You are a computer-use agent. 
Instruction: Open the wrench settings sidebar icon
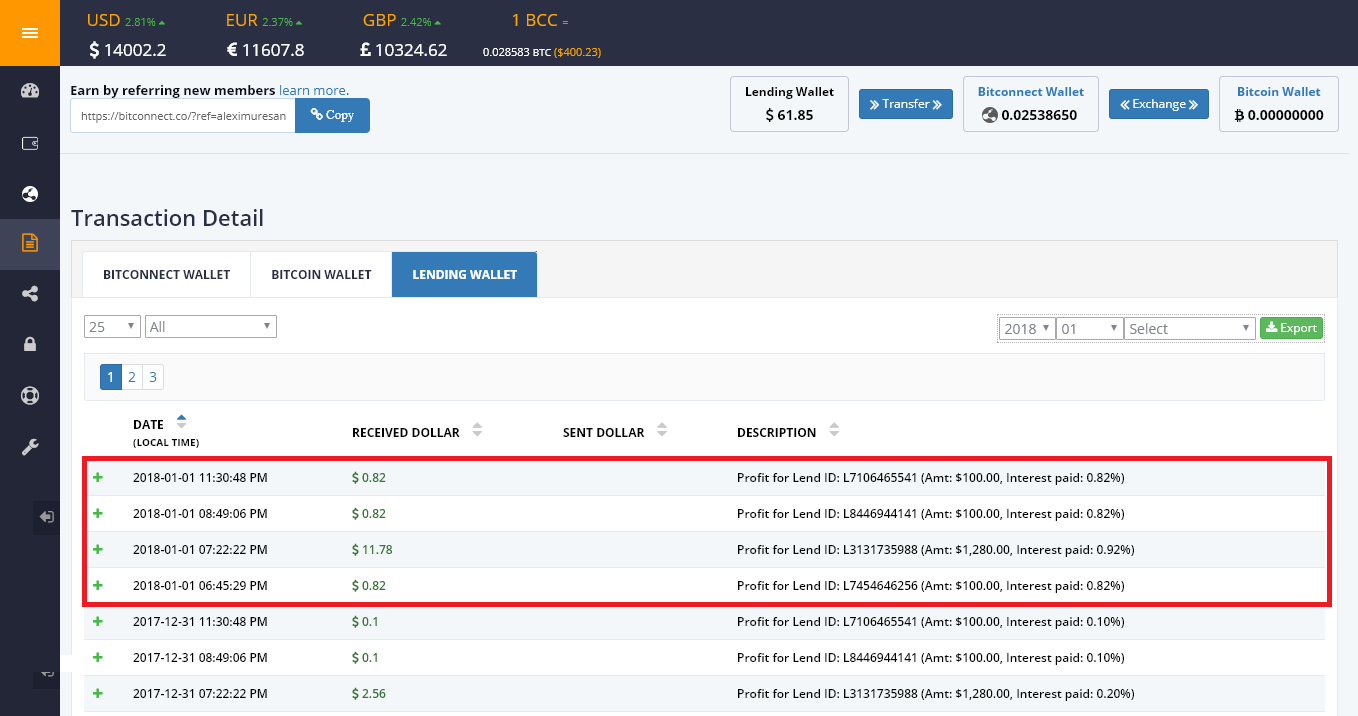click(x=29, y=446)
